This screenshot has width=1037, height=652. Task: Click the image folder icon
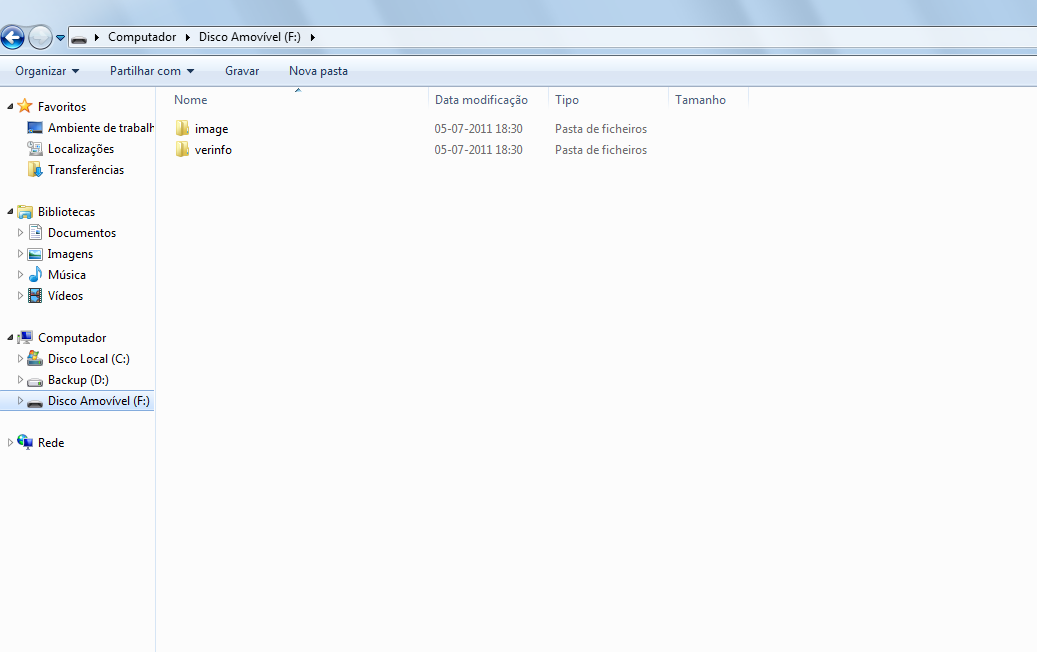pos(182,129)
